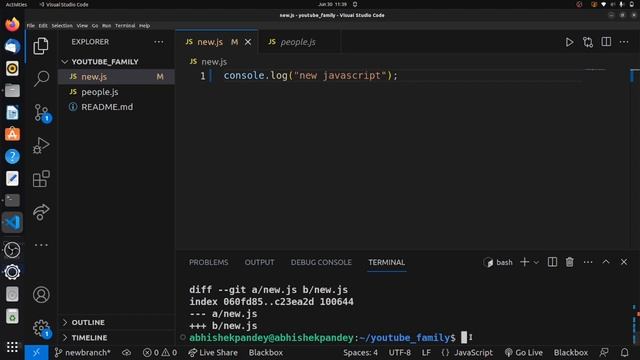Change file encoding UTF-8
640x360 pixels.
coord(400,353)
